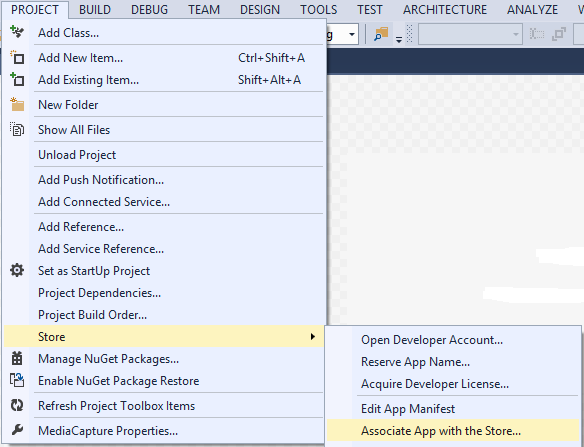Image resolution: width=584 pixels, height=447 pixels.
Task: Open the TEST menu
Action: pos(370,9)
